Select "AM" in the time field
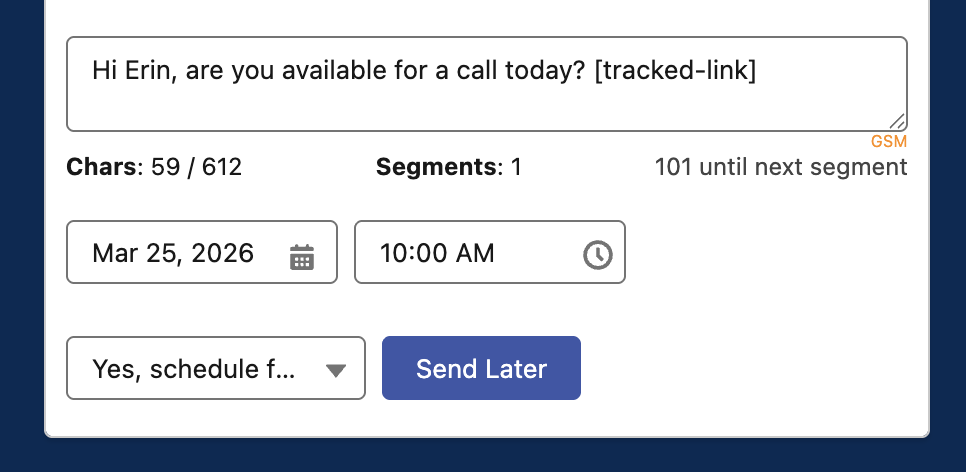The image size is (966, 472). pyautogui.click(x=475, y=253)
